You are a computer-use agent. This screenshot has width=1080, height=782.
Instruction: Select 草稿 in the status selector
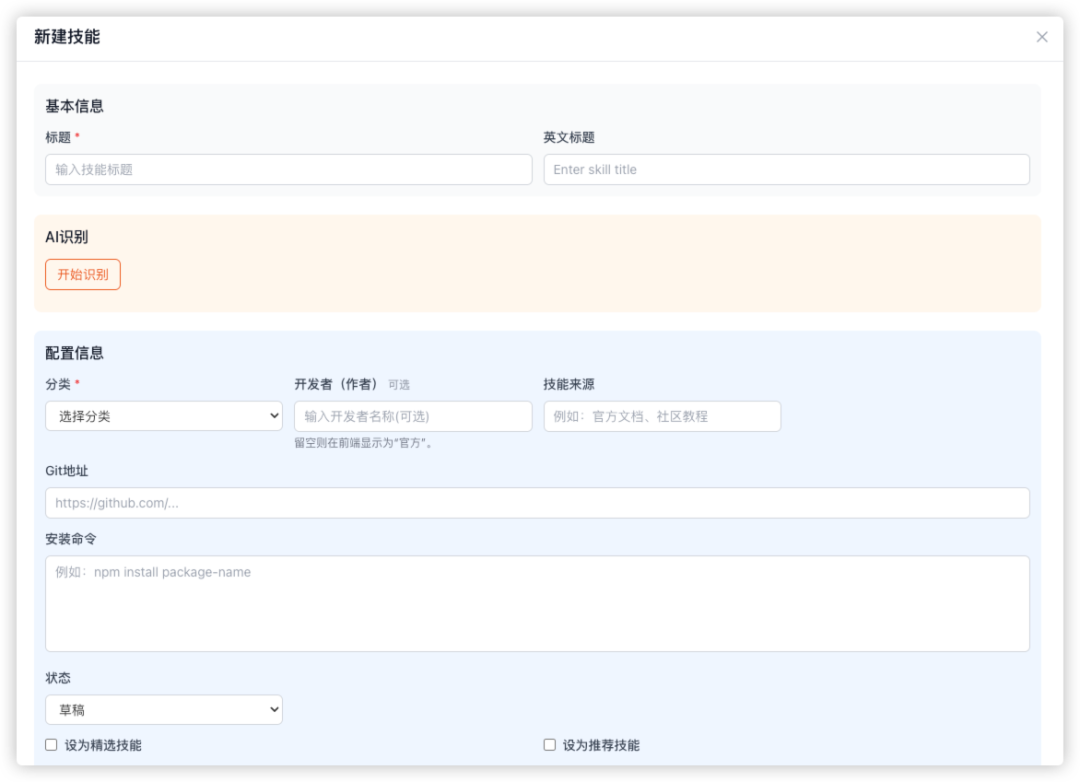pyautogui.click(x=163, y=709)
